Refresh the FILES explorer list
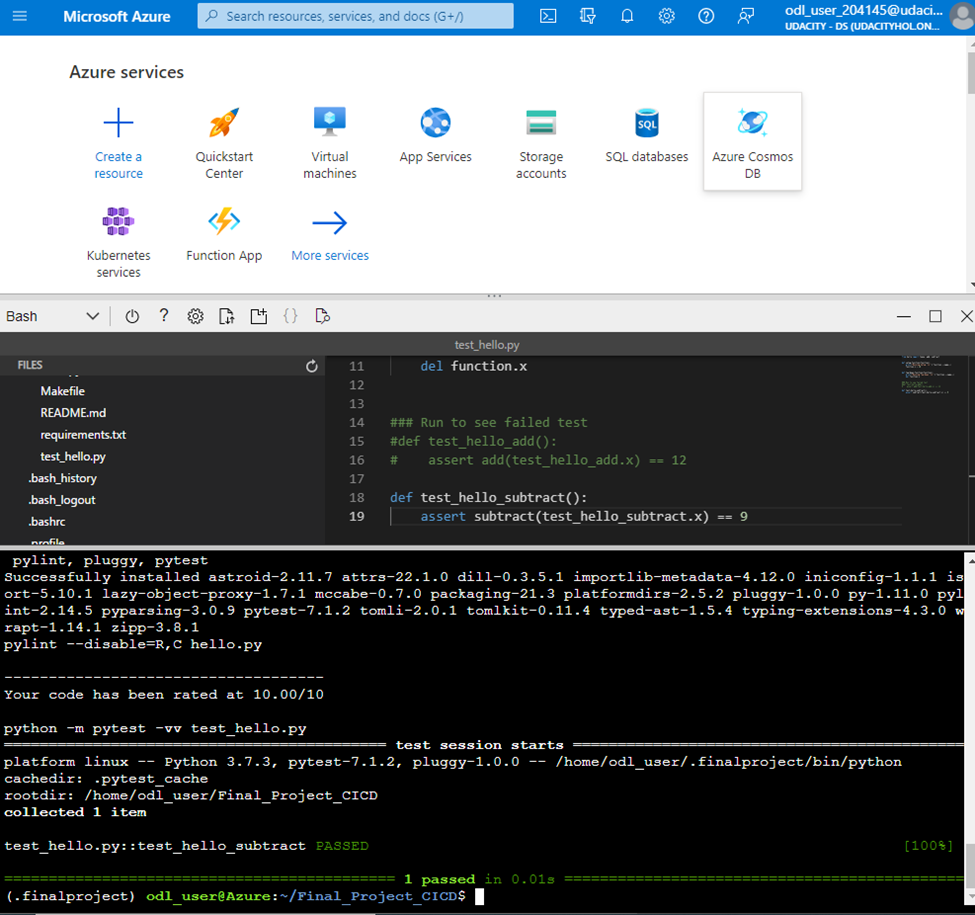Screen dimensions: 975x915 [x=312, y=366]
